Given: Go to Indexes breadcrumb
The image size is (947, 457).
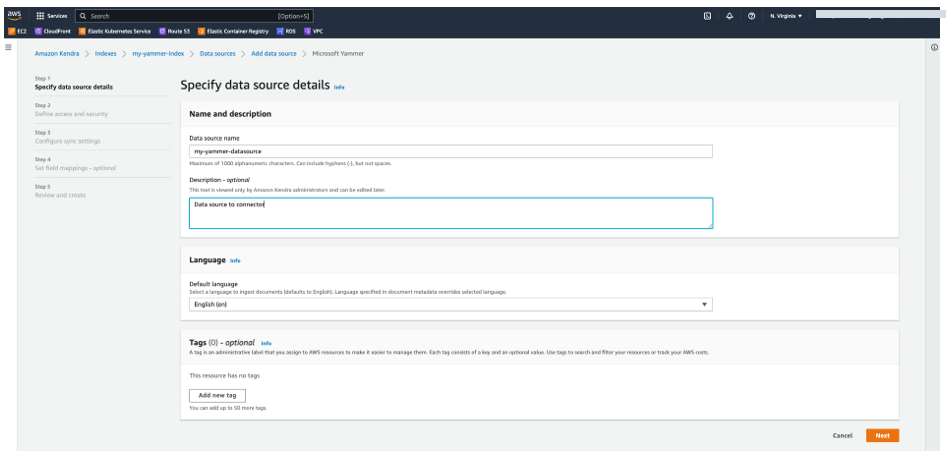Looking at the screenshot, I should coord(106,54).
